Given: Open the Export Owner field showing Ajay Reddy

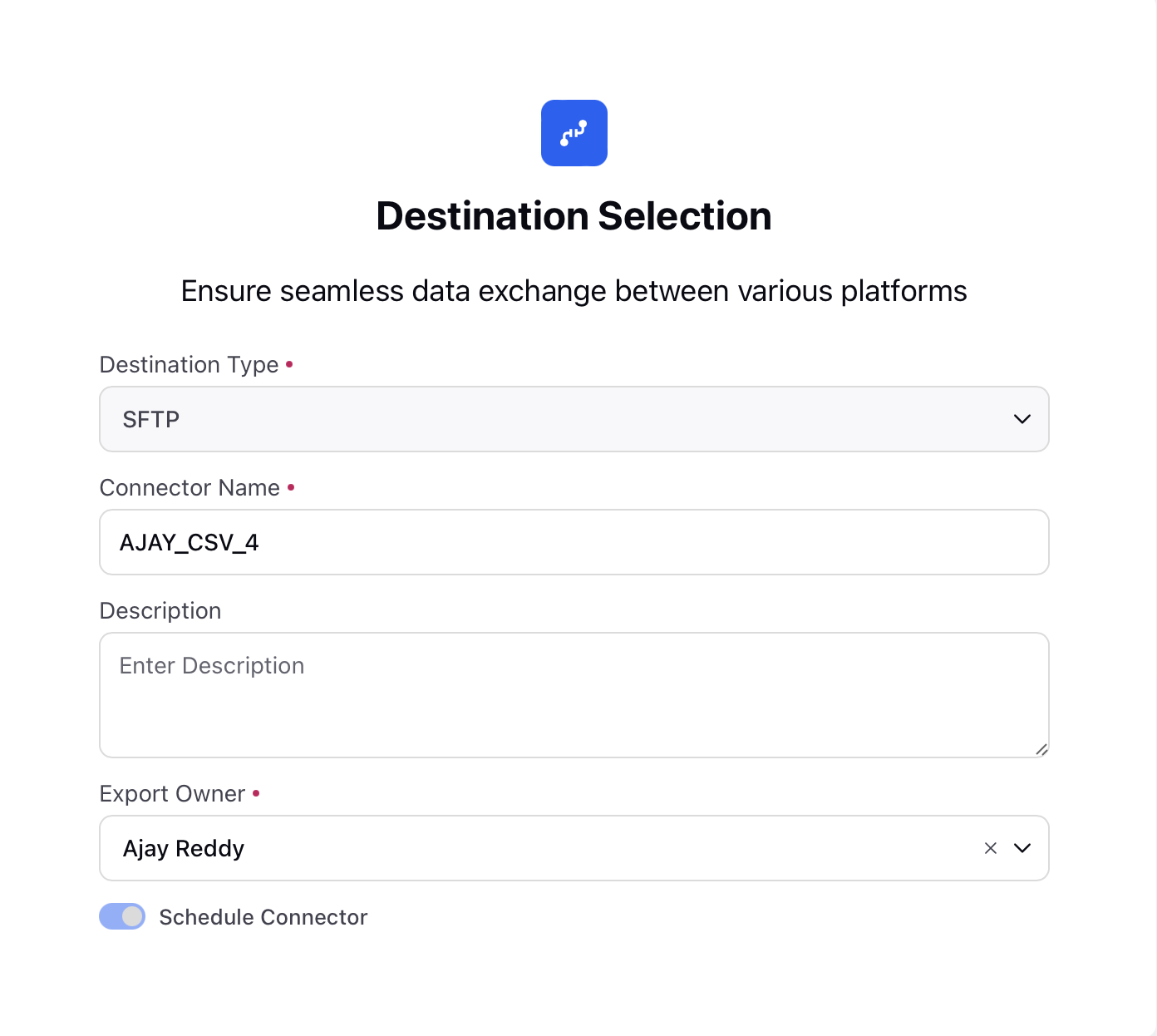Looking at the screenshot, I should [x=574, y=848].
